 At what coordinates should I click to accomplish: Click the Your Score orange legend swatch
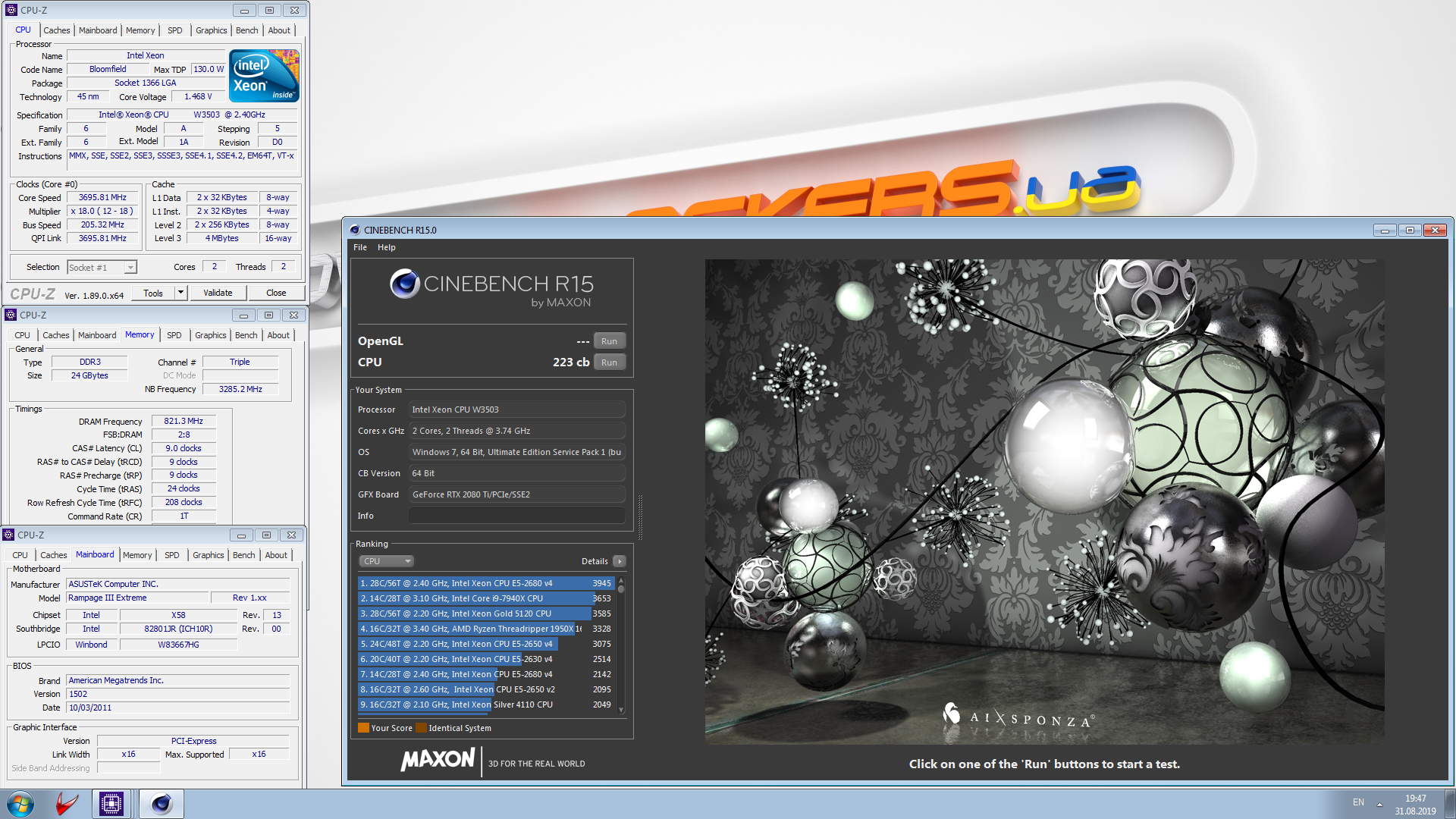click(363, 728)
